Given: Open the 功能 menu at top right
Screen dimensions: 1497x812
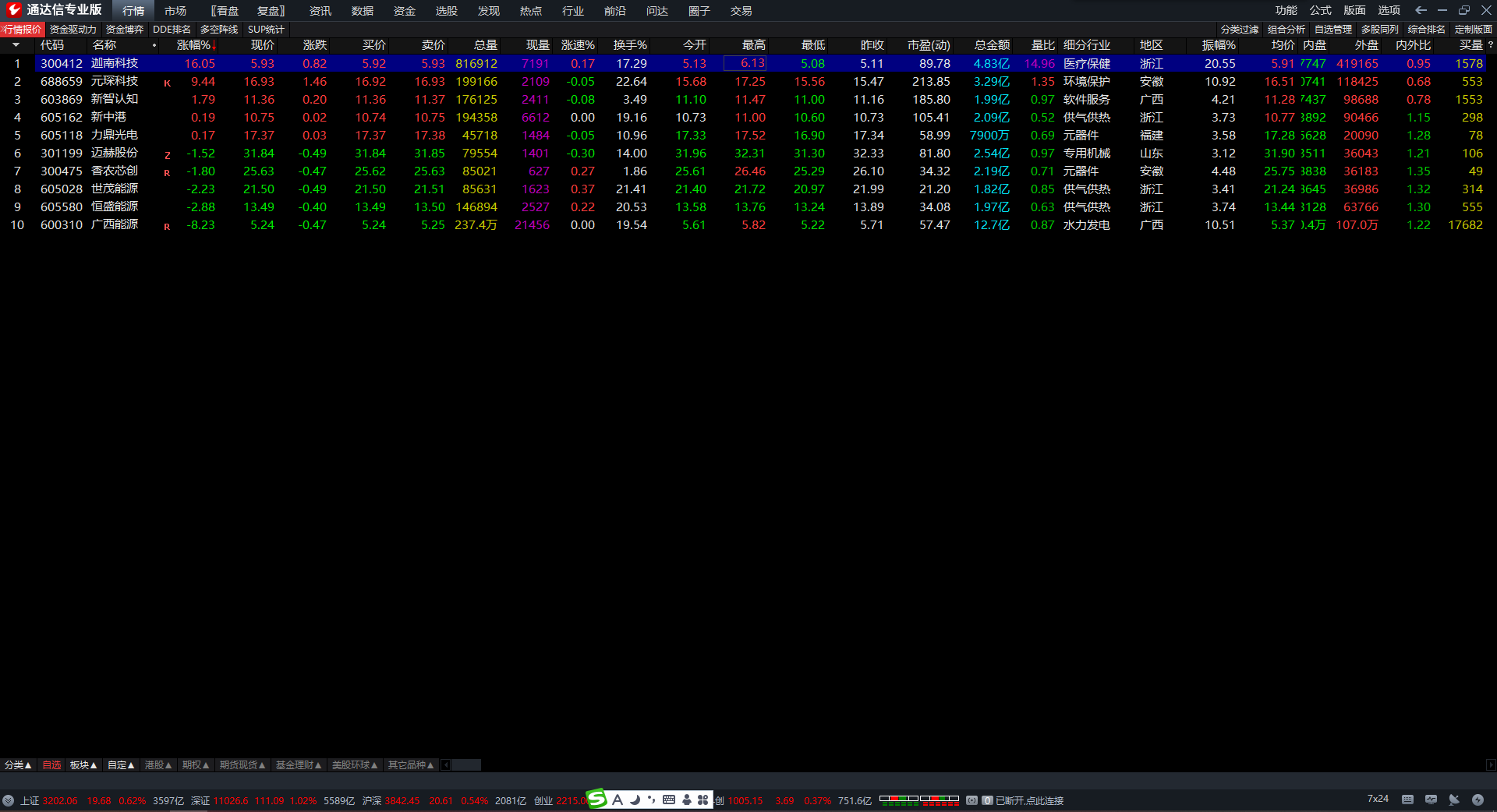Looking at the screenshot, I should [1286, 10].
